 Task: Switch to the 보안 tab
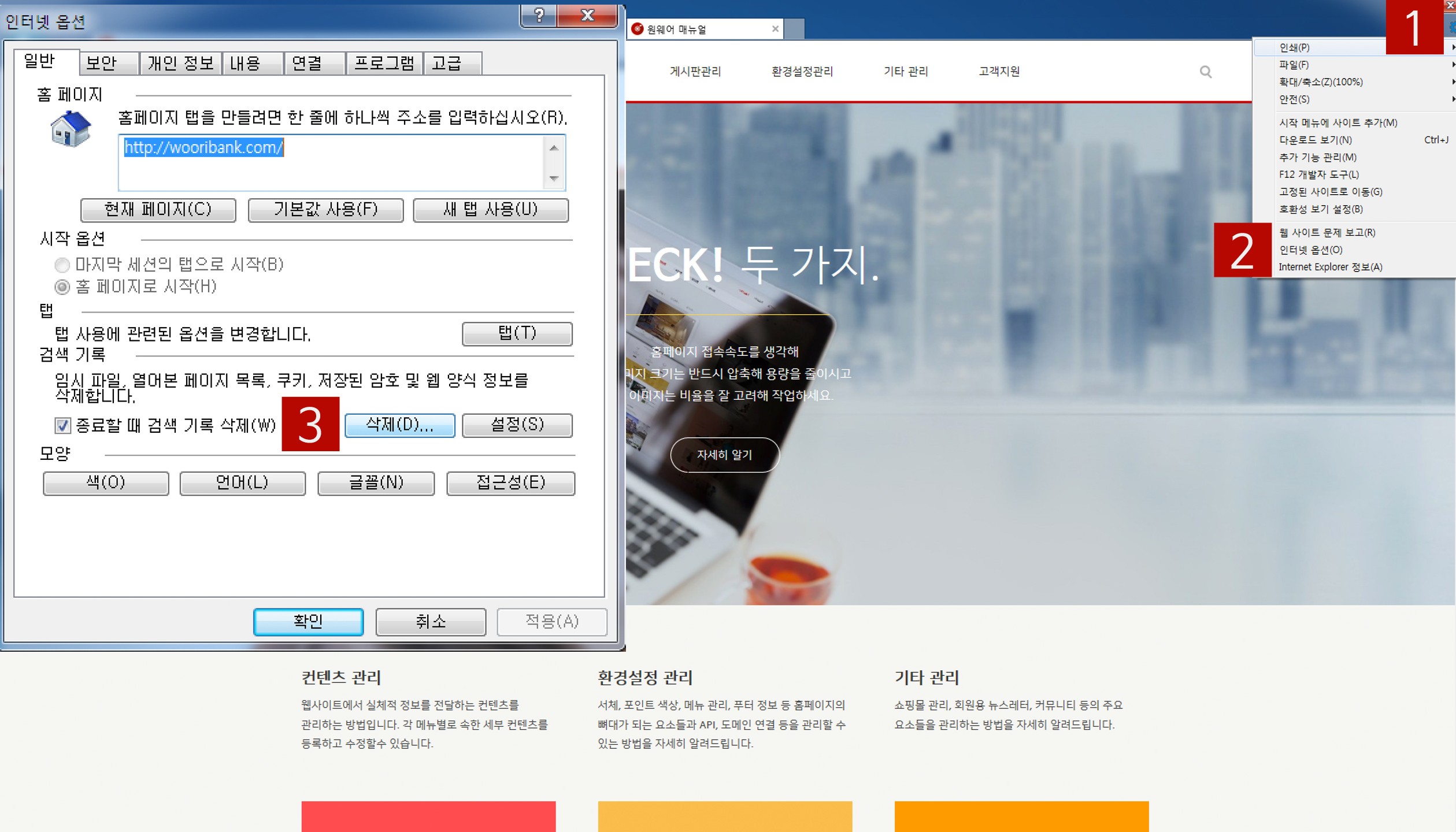(x=108, y=63)
